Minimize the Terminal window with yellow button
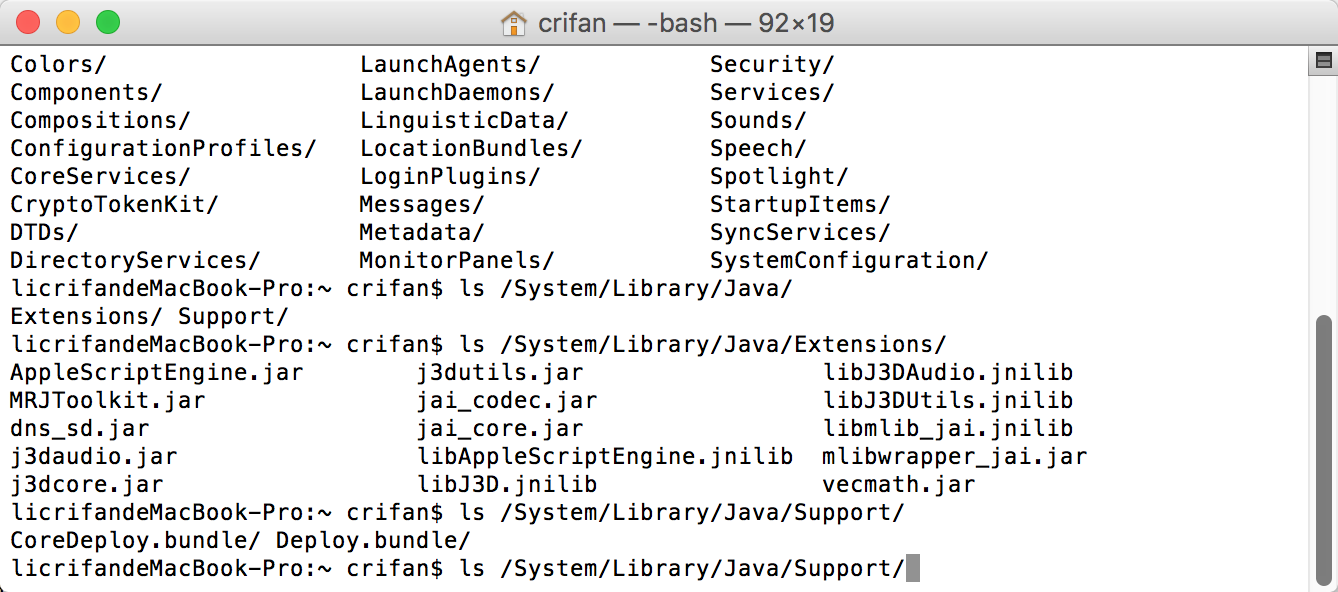 68,22
